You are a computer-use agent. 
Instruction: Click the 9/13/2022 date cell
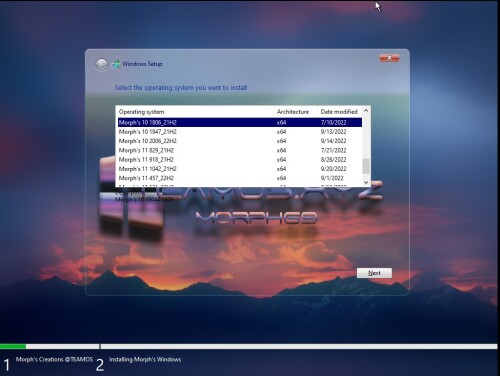tap(333, 132)
